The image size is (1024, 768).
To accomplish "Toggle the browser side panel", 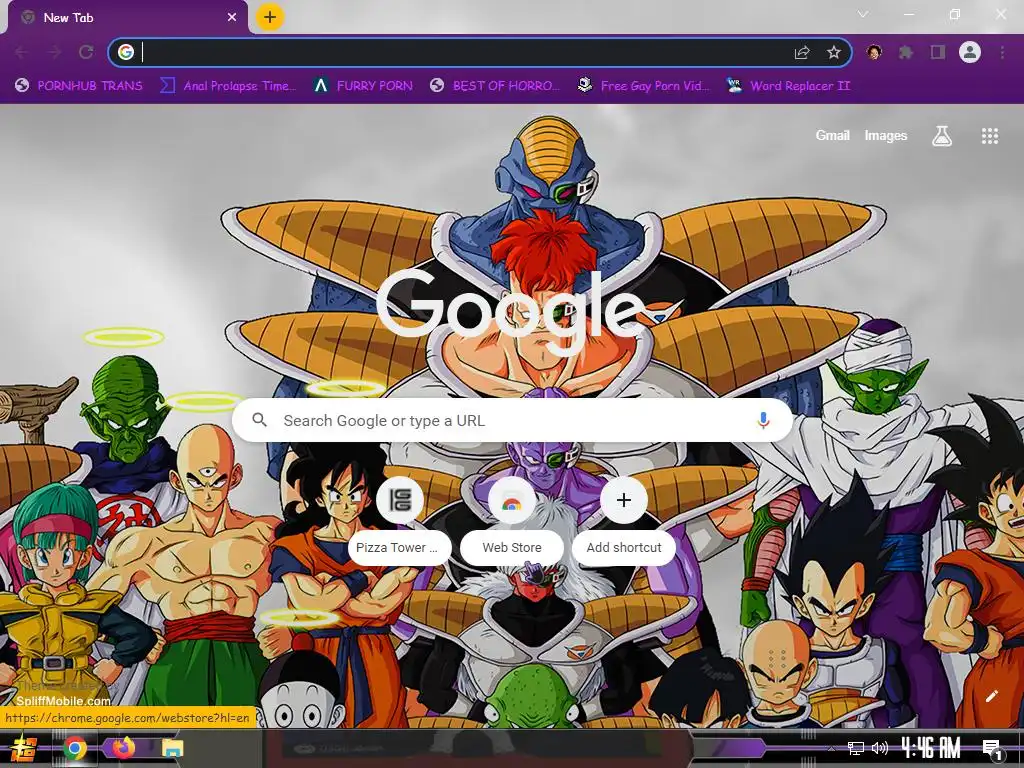I will 938,52.
